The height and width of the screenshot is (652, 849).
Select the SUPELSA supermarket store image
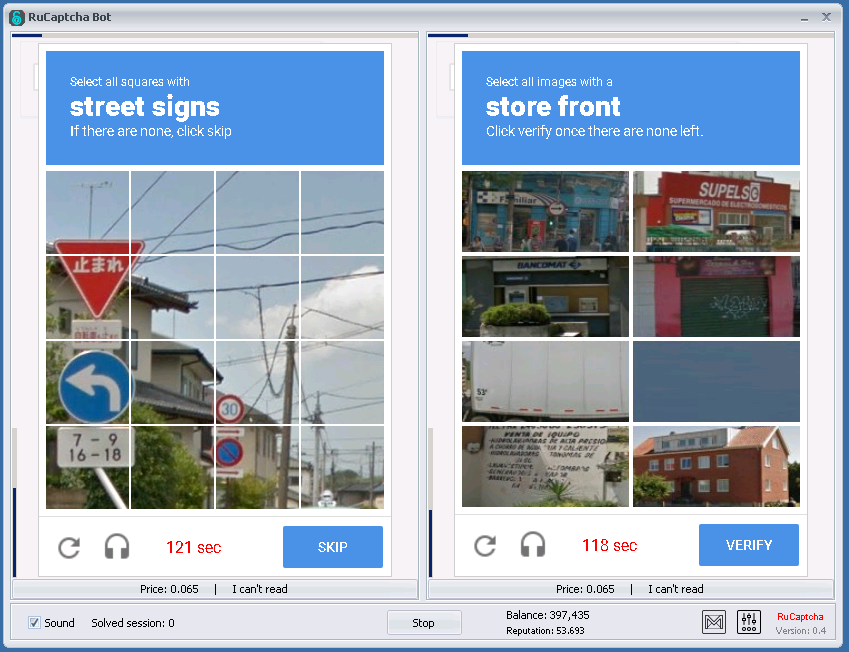click(716, 211)
